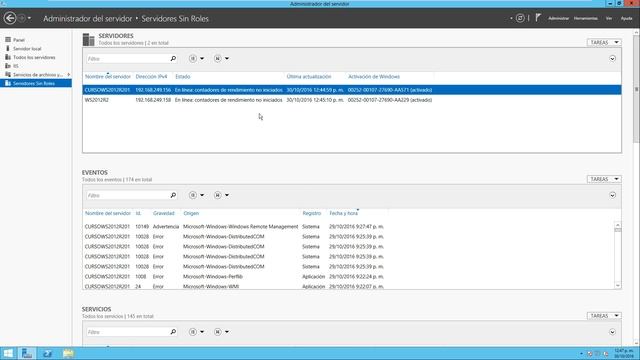The image size is (640, 360).
Task: Sort servers by Dirección IPv4 column
Action: pyautogui.click(x=151, y=77)
